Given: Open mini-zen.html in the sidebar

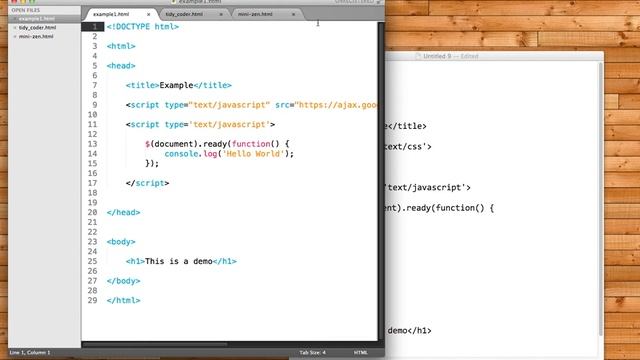Looking at the screenshot, I should click(36, 37).
